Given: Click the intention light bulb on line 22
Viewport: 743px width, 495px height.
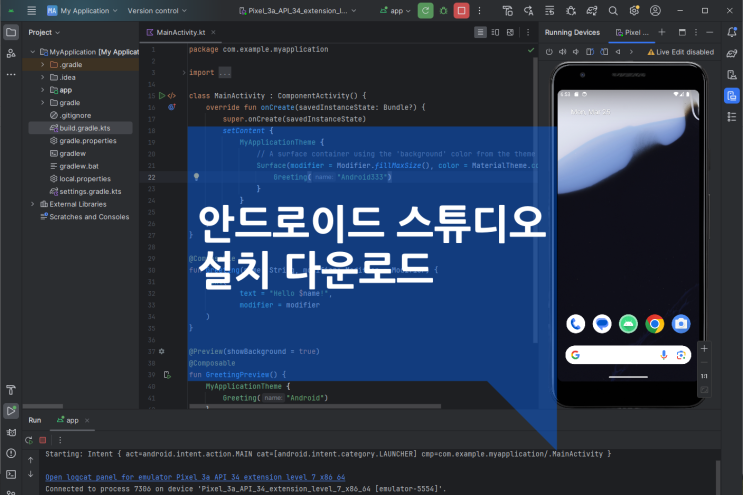Looking at the screenshot, I should (196, 177).
